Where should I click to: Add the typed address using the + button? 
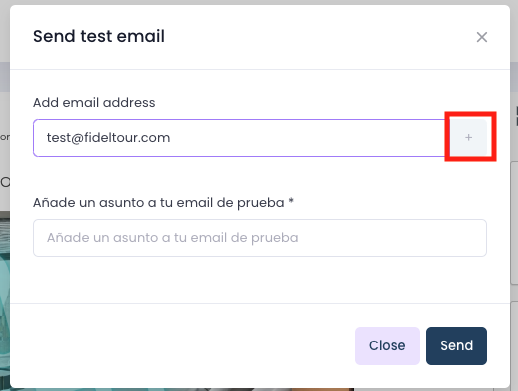(468, 137)
